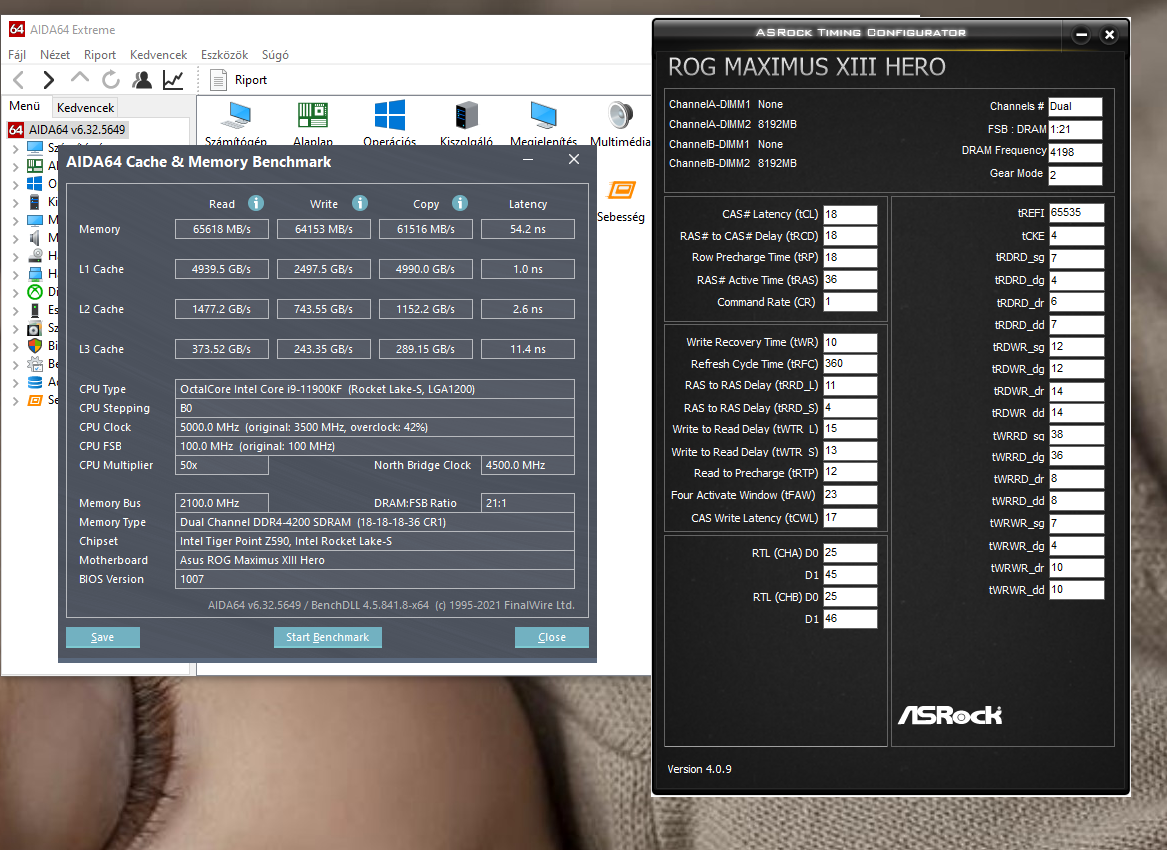Click the speaker multimedia icon in tree
Image resolution: width=1167 pixels, height=850 pixels.
(x=34, y=237)
